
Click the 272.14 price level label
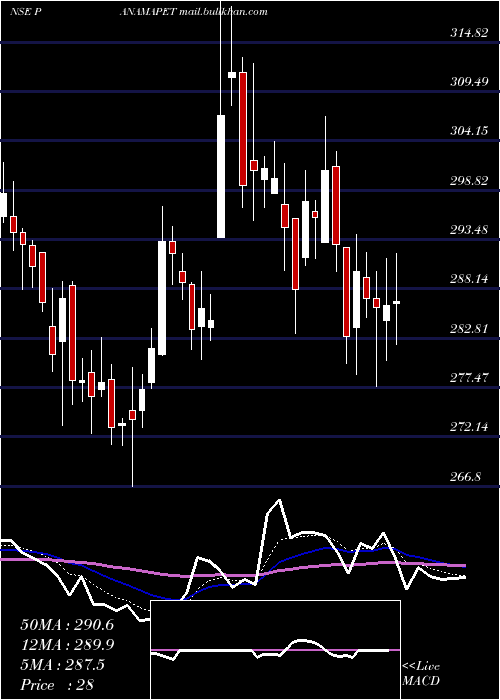pos(468,427)
